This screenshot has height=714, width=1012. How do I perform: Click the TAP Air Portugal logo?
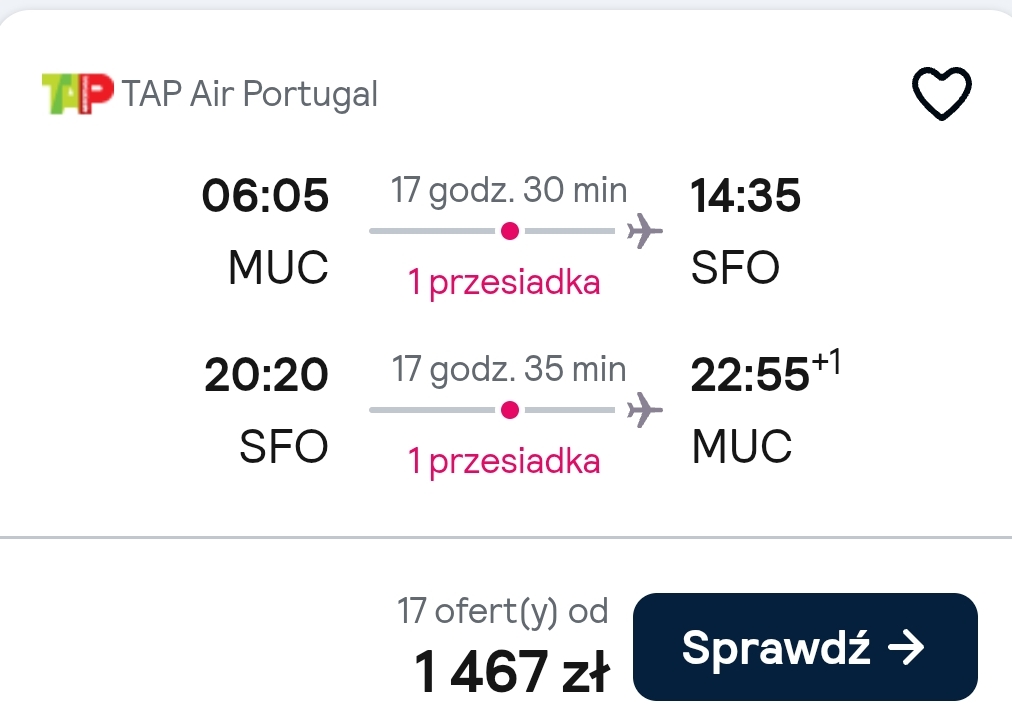pyautogui.click(x=77, y=94)
